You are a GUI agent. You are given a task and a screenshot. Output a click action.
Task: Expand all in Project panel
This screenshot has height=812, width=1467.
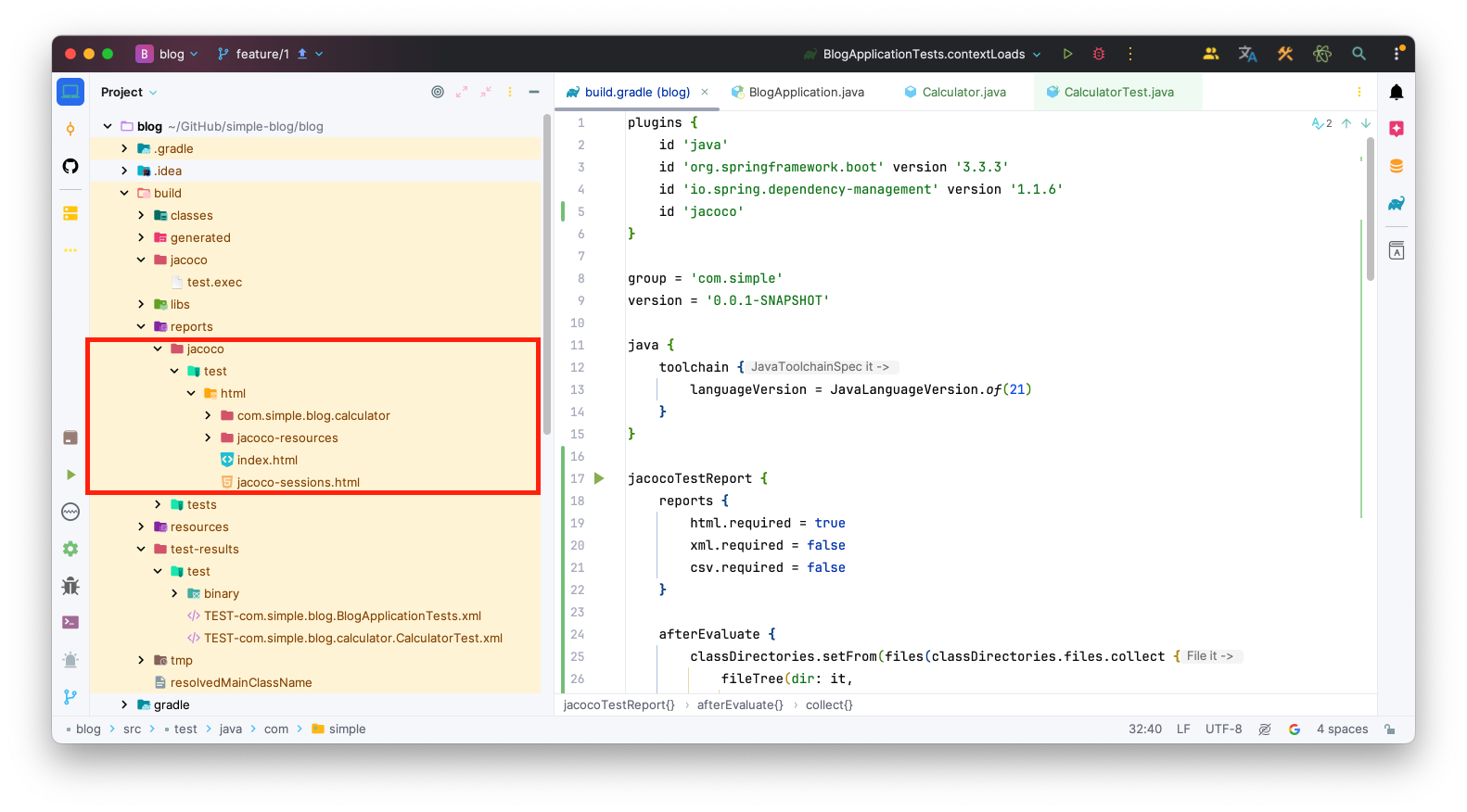coord(462,92)
